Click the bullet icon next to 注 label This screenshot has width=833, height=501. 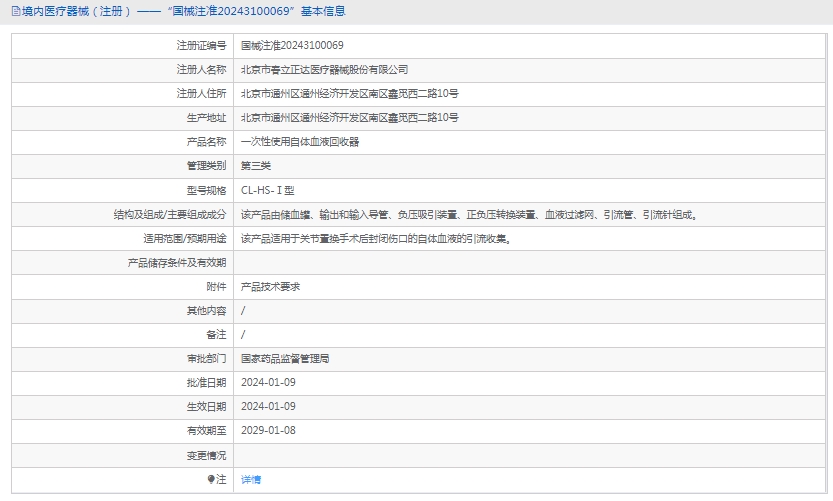click(x=210, y=479)
